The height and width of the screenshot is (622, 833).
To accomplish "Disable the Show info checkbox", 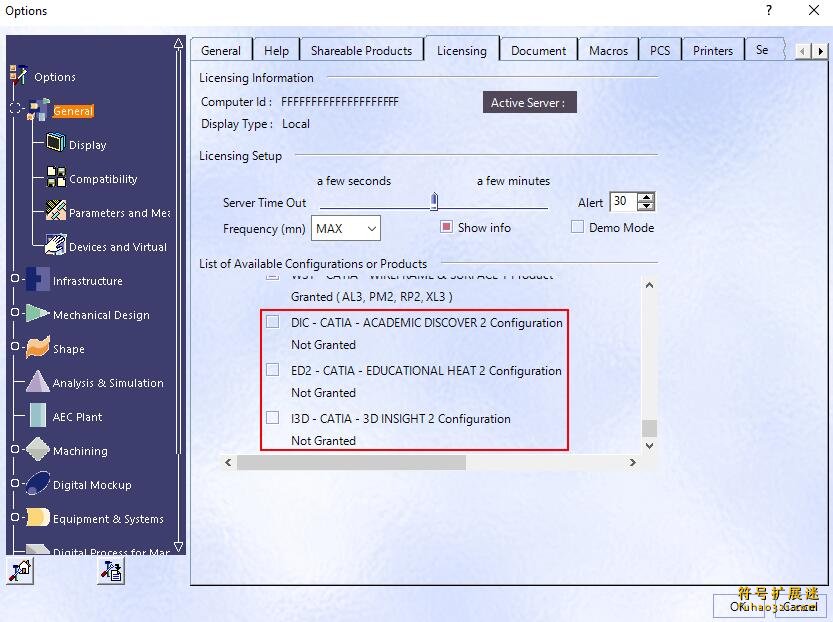I will pyautogui.click(x=446, y=227).
